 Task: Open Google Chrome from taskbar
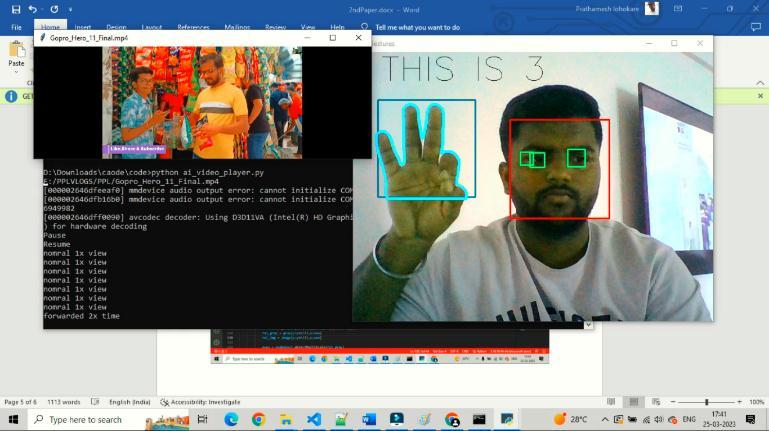[x=258, y=419]
